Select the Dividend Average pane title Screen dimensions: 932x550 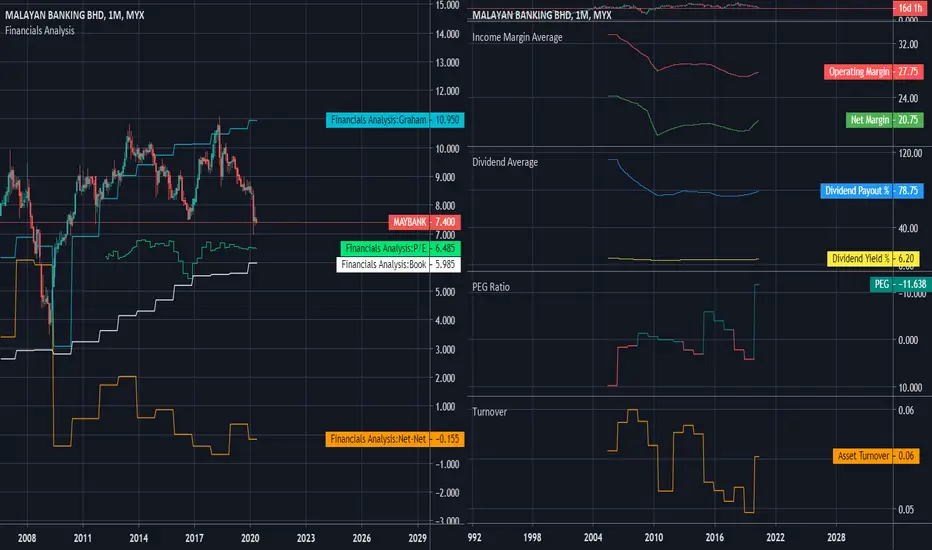coord(505,162)
